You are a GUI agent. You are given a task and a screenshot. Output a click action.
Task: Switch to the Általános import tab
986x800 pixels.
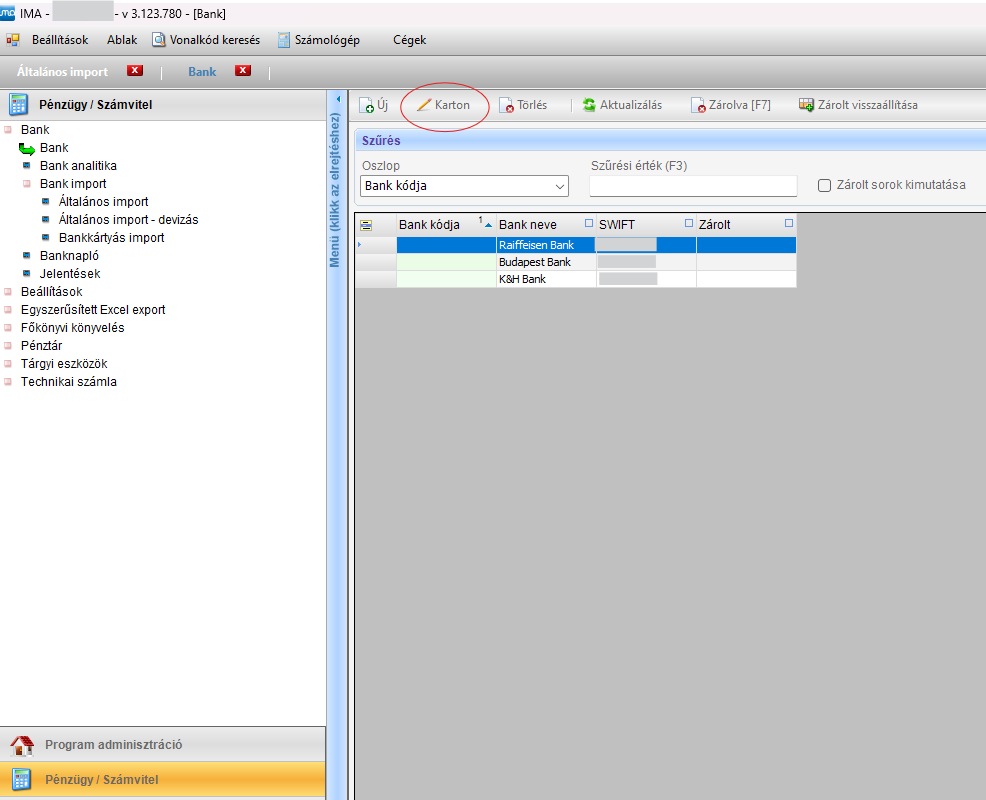pos(62,72)
